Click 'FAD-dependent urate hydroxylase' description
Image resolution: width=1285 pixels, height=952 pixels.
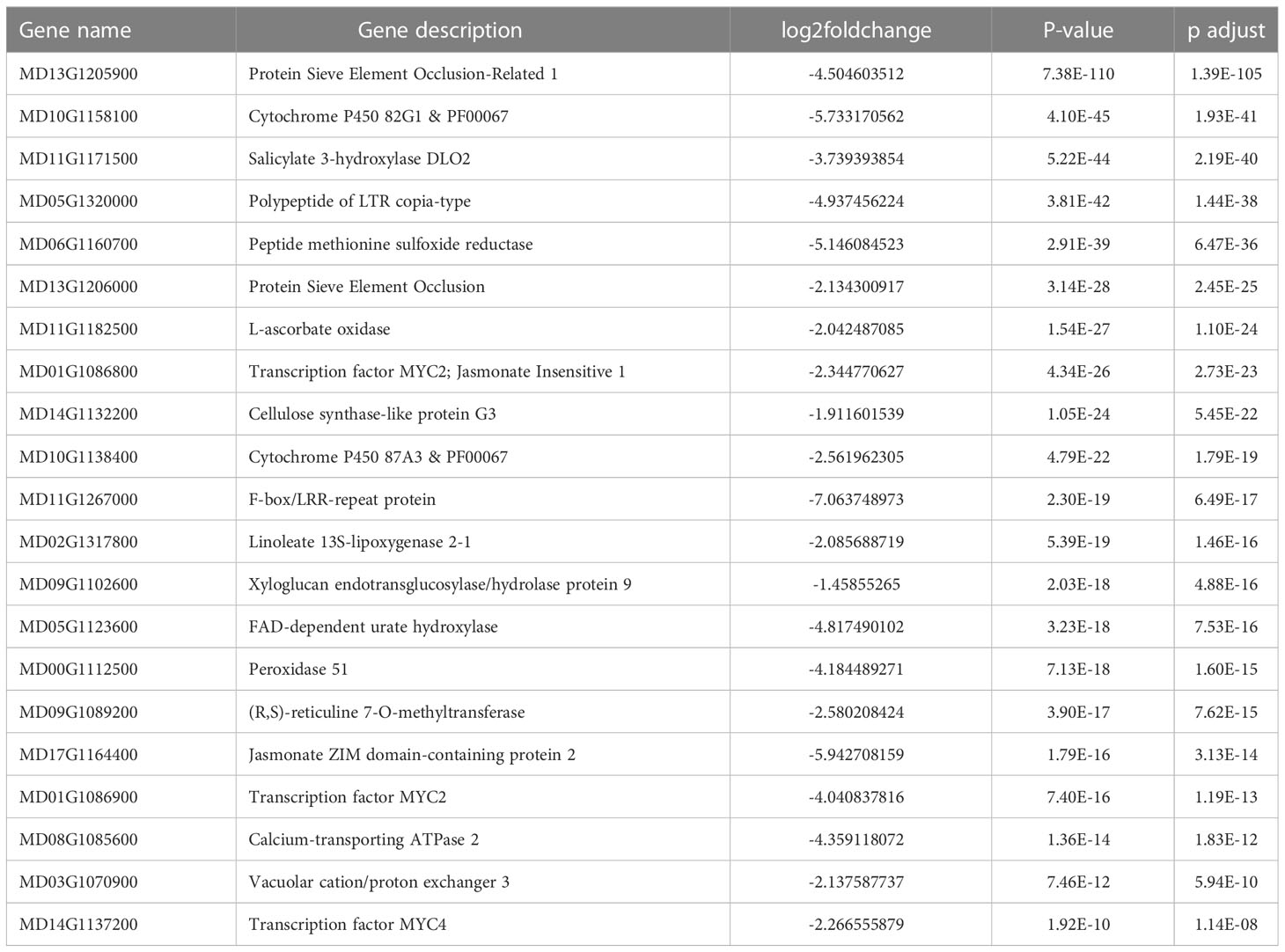point(373,626)
